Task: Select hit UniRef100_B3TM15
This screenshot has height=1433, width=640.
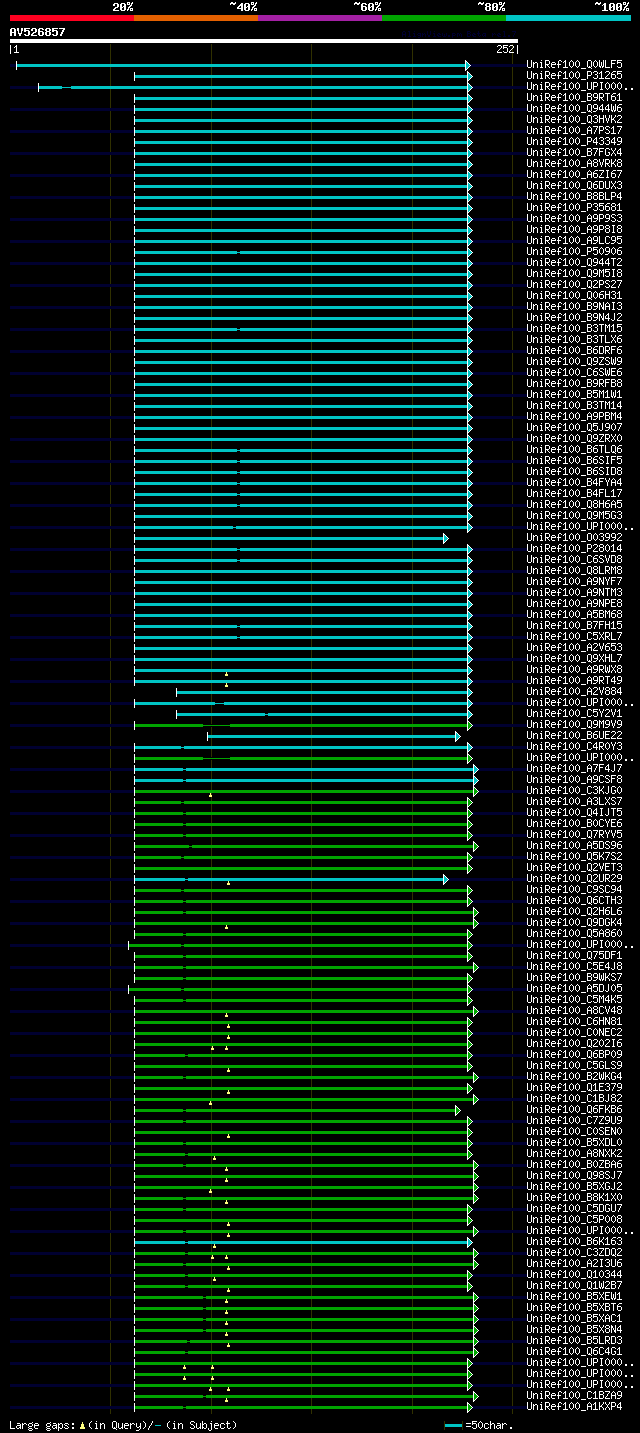Action: 574,329
